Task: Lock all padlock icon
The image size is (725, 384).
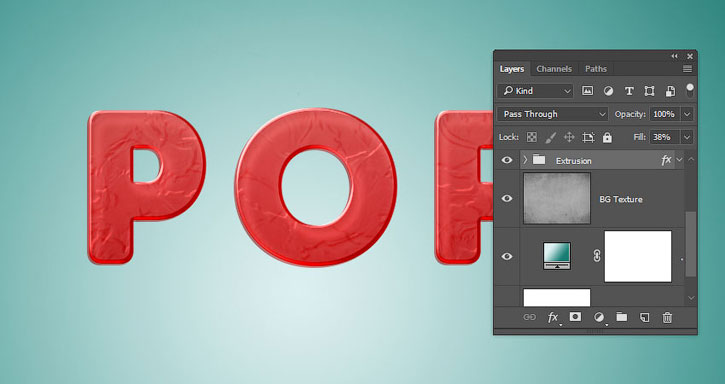Action: [607, 137]
